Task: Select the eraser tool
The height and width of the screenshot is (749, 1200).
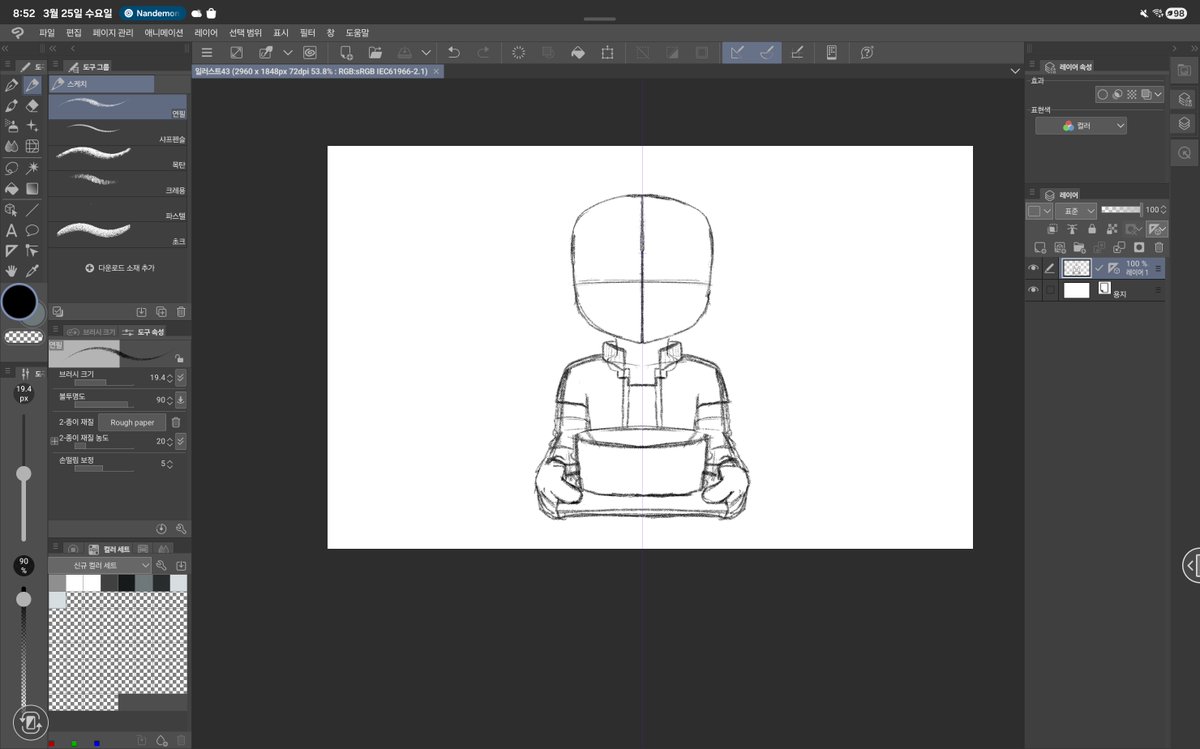Action: tap(32, 105)
